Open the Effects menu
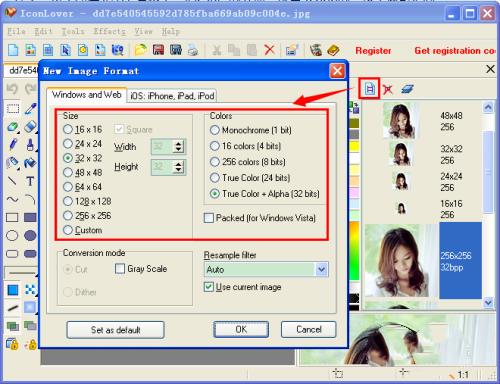Image resolution: width=500 pixels, height=384 pixels. (x=110, y=32)
